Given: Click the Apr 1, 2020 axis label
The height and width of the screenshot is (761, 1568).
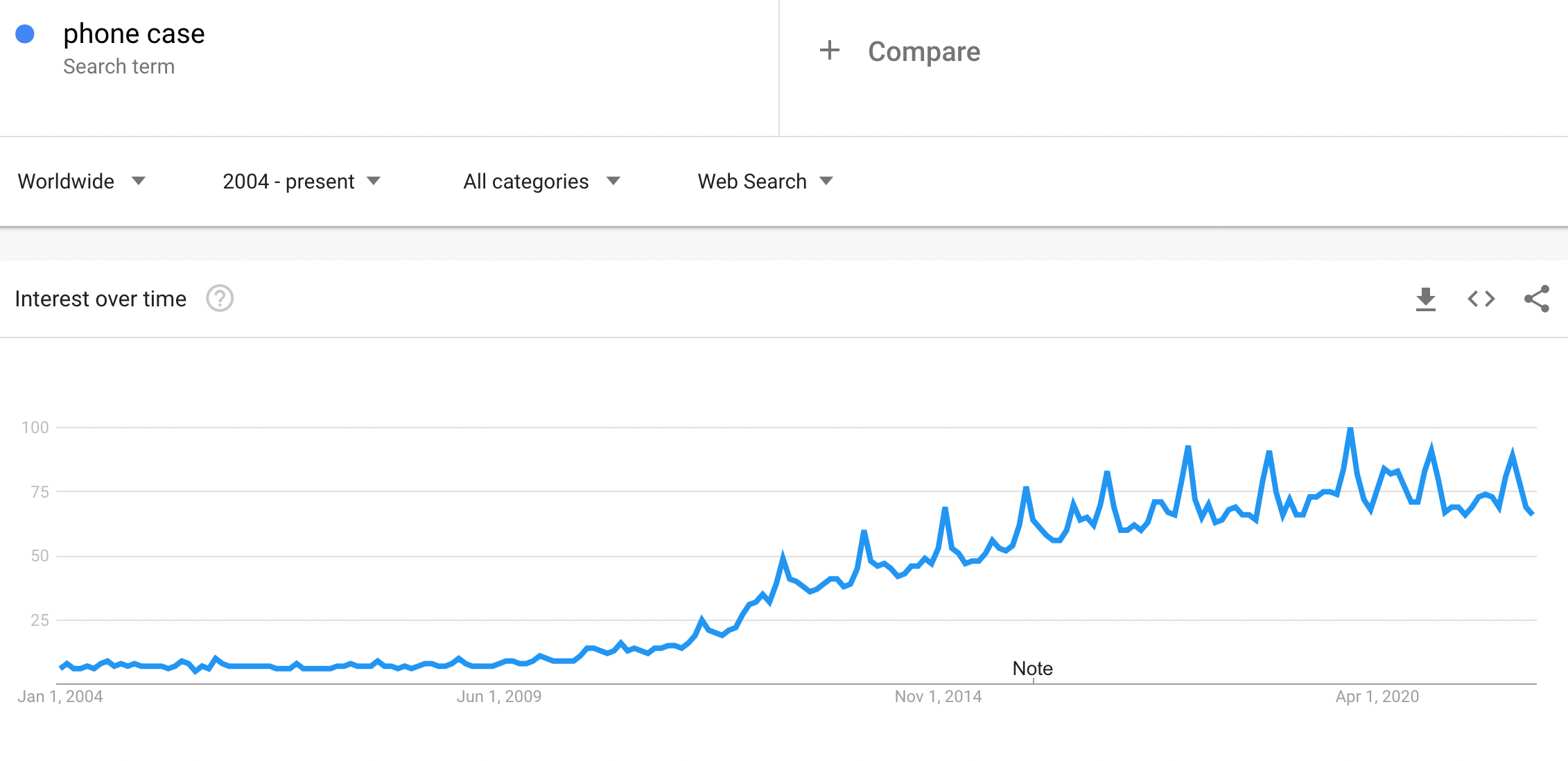Looking at the screenshot, I should (x=1377, y=697).
